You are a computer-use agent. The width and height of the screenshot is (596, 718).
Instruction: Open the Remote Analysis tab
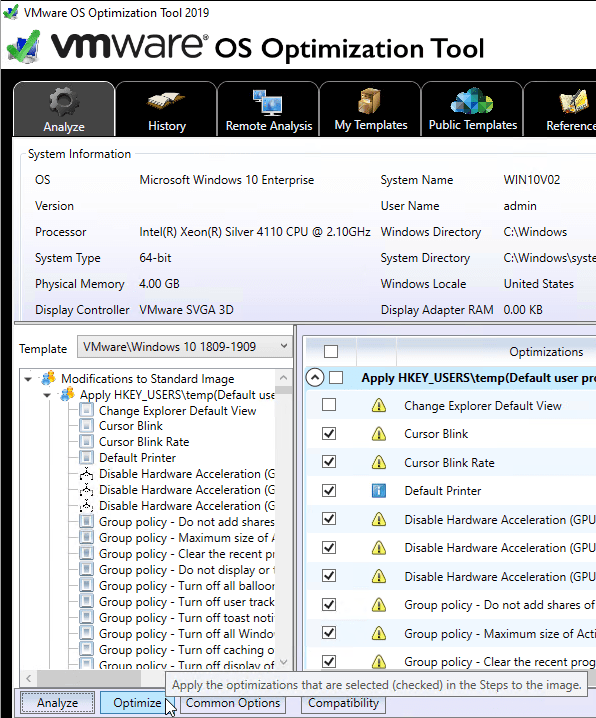tap(268, 109)
